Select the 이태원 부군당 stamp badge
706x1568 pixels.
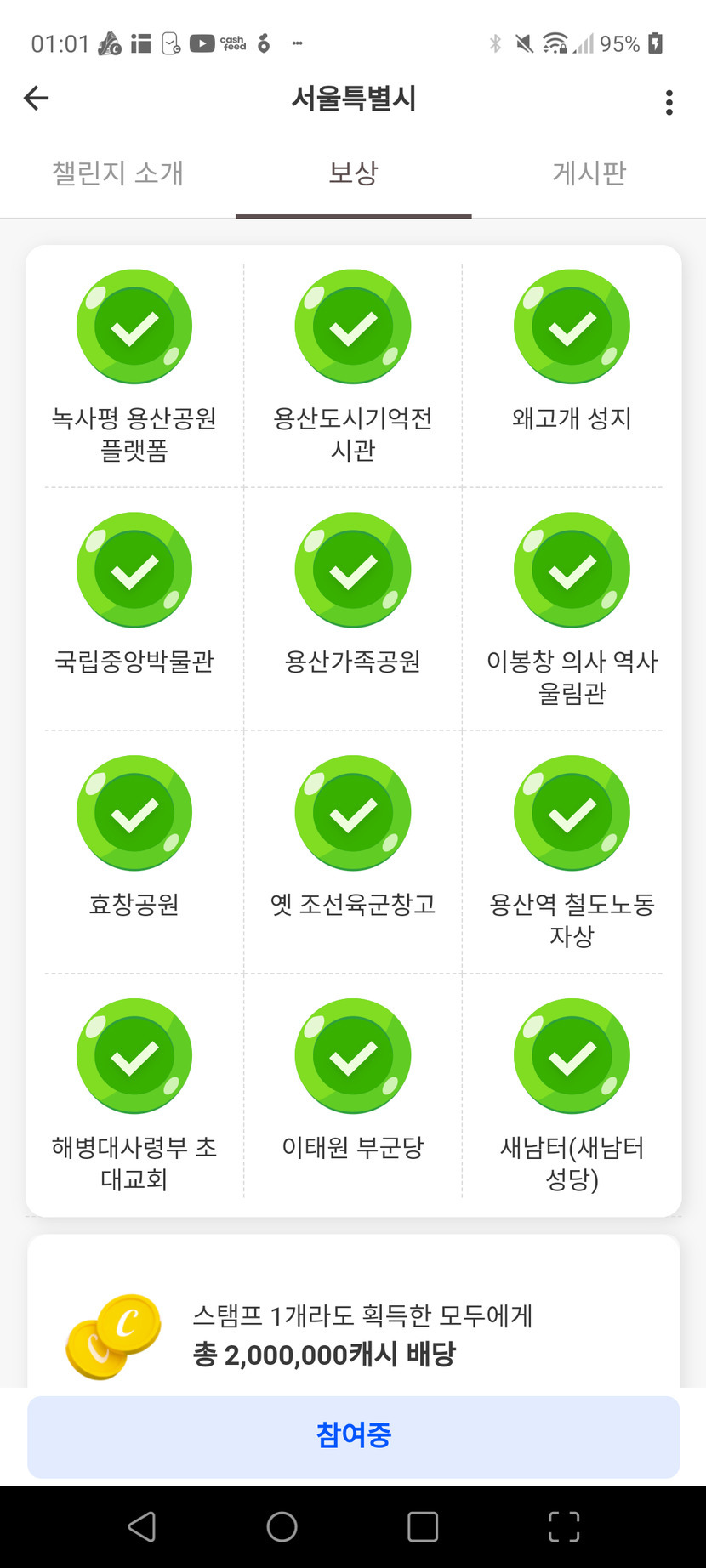coord(353,1057)
